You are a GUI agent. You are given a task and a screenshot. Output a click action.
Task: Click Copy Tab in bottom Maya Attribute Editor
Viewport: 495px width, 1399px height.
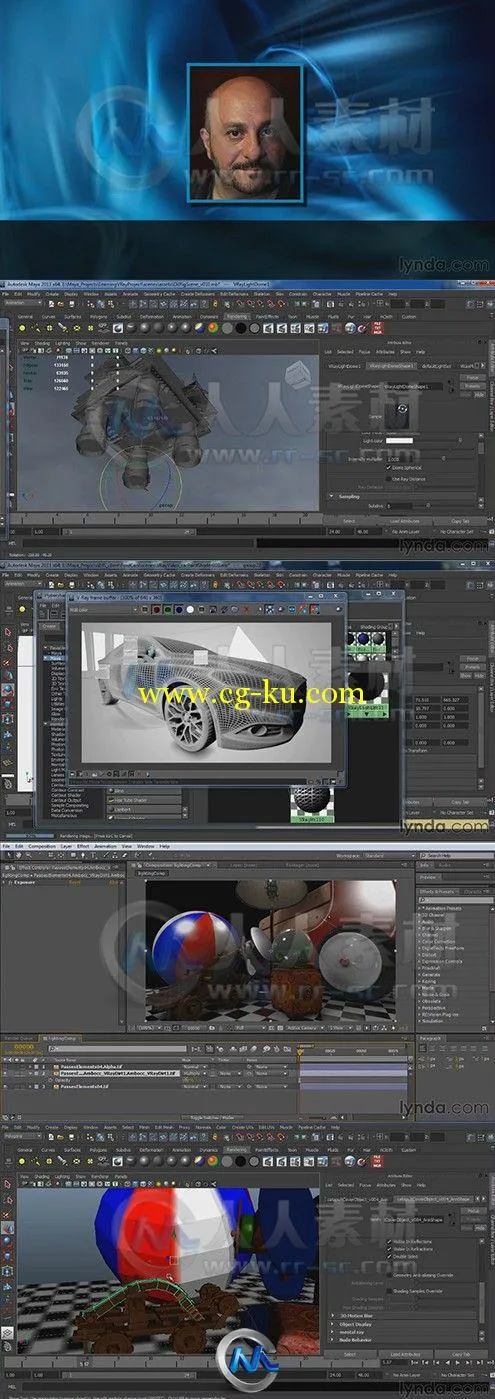coord(461,1354)
